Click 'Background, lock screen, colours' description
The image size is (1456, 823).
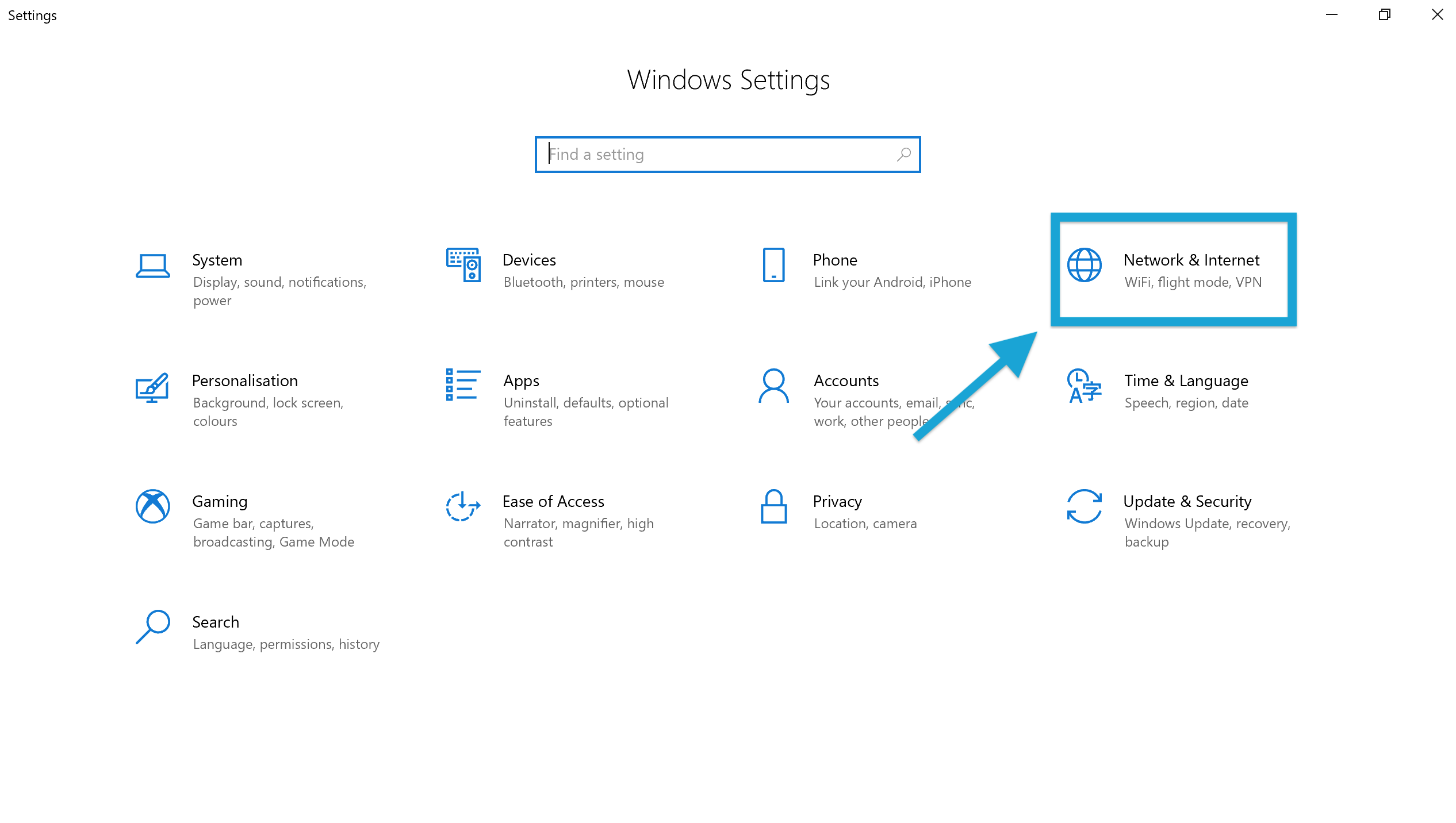(x=268, y=412)
